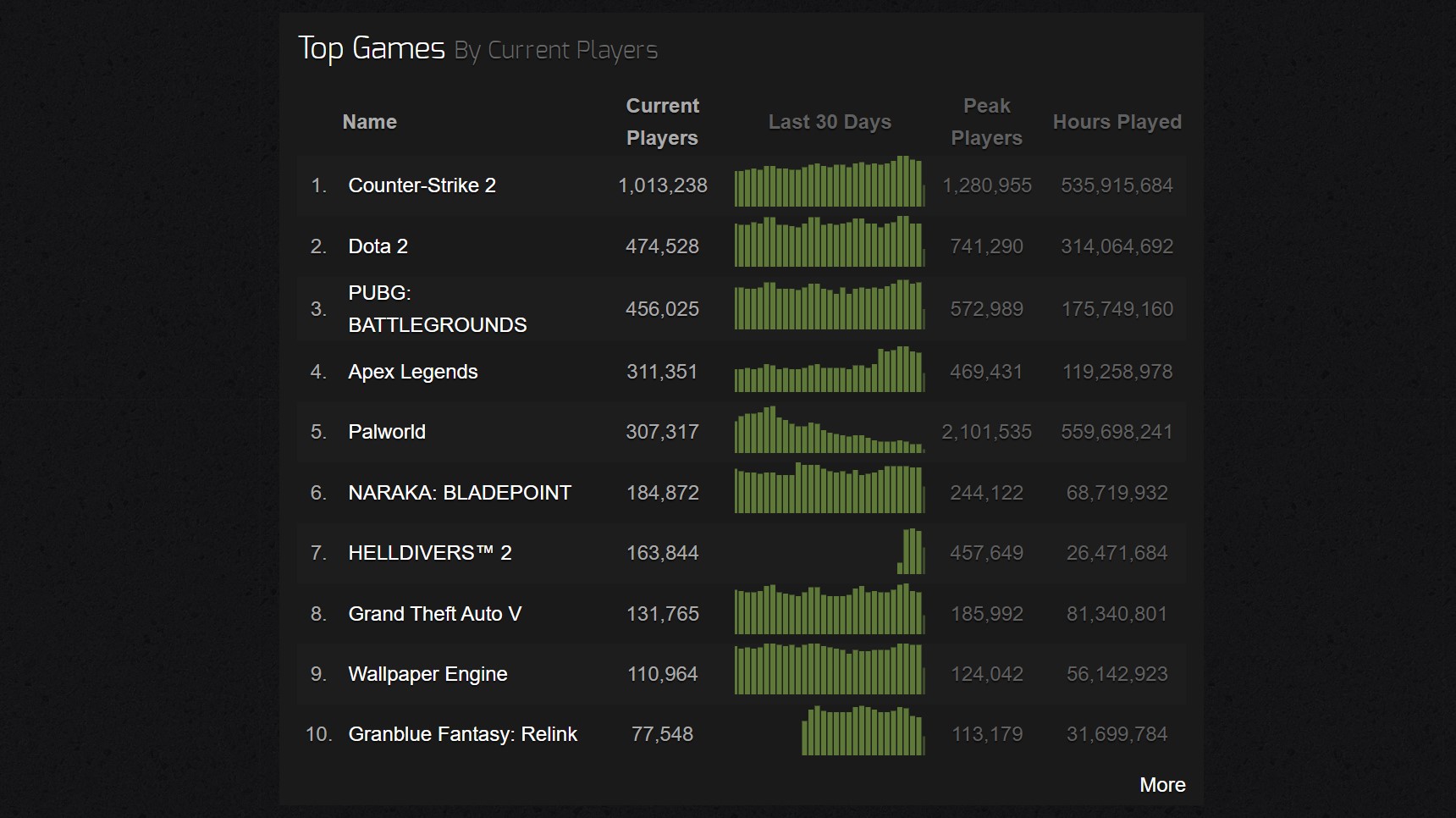Screen dimensions: 1456x818
Task: Open the Counter-Strike 2 game link
Action: point(422,185)
